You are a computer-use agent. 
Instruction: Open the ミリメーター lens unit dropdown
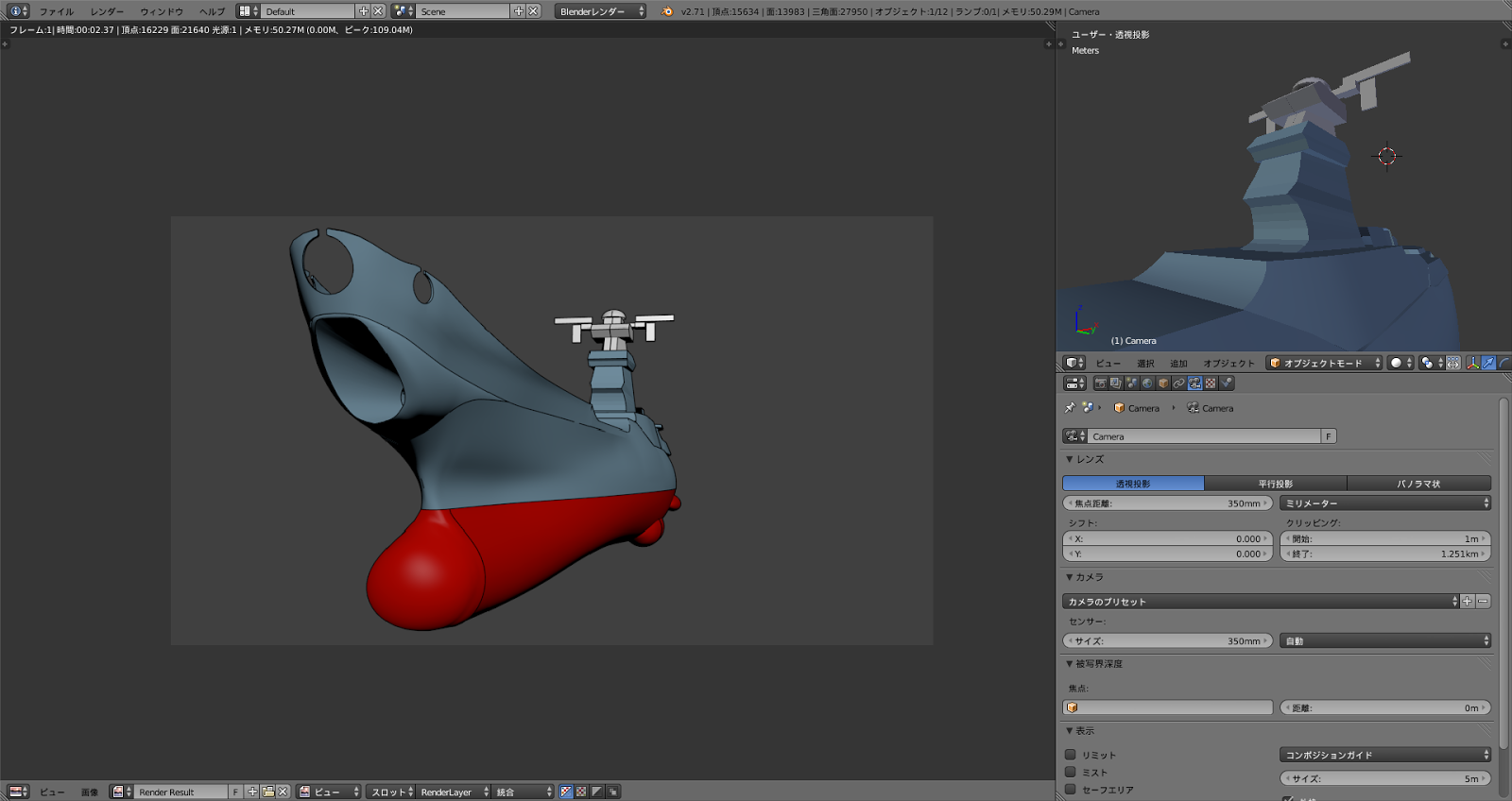pyautogui.click(x=1385, y=503)
